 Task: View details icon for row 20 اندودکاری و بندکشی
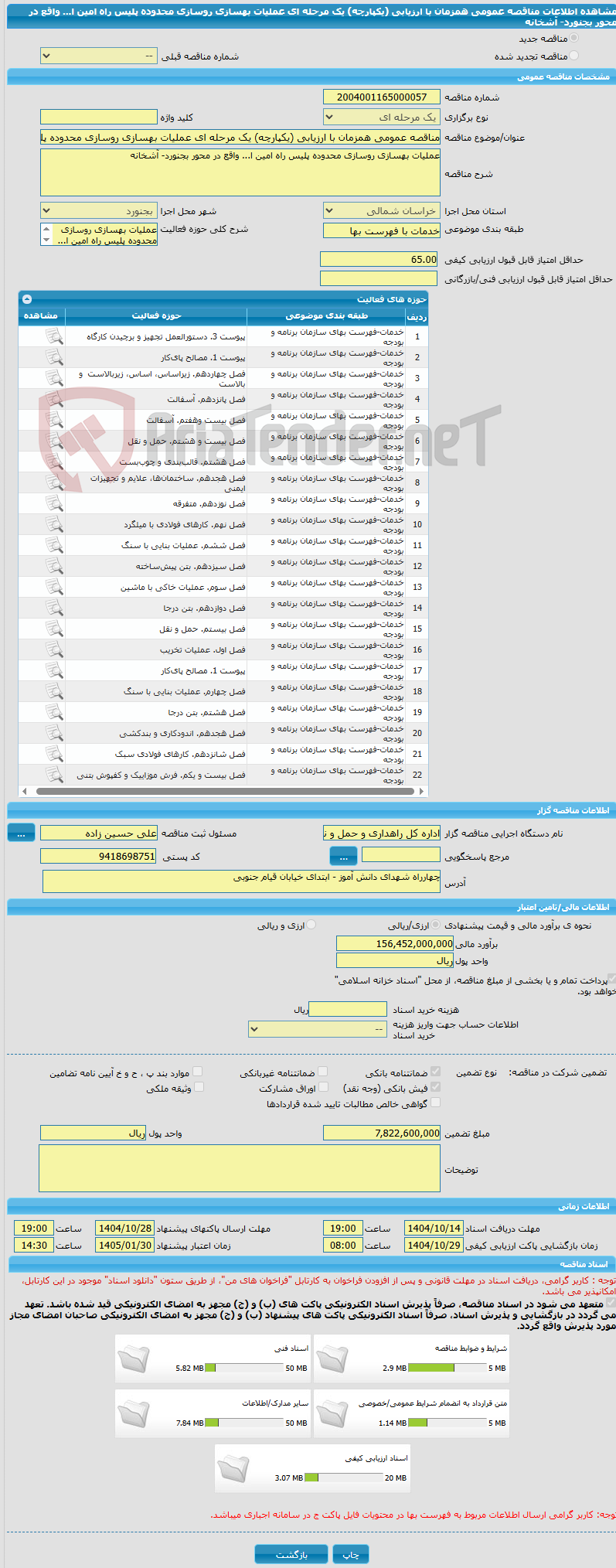point(53,733)
